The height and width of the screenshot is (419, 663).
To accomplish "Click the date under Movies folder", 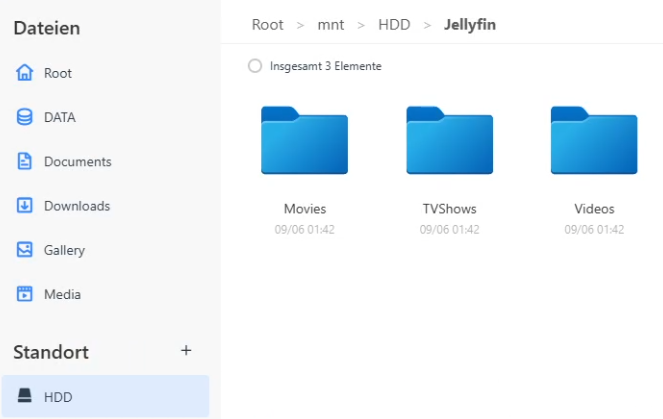I will (304, 230).
